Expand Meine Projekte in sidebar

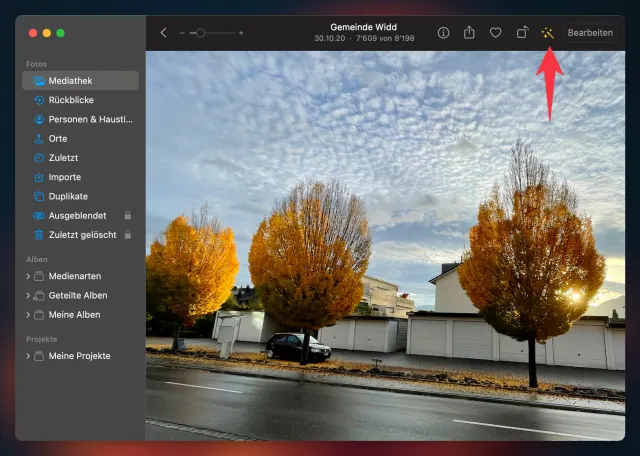coord(28,356)
